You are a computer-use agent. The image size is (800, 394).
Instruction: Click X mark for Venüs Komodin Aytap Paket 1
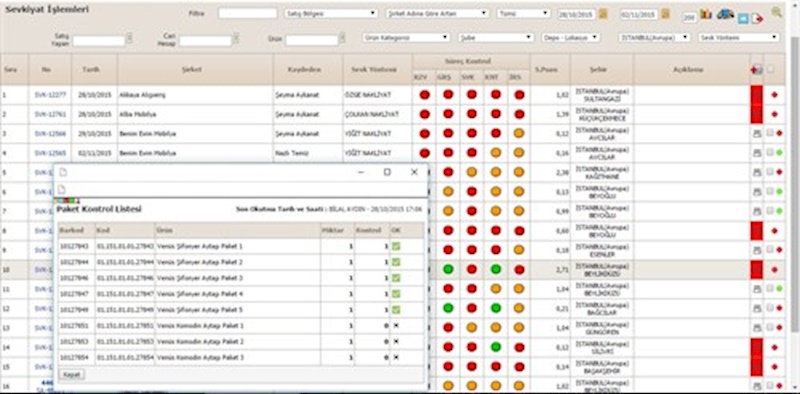click(396, 325)
